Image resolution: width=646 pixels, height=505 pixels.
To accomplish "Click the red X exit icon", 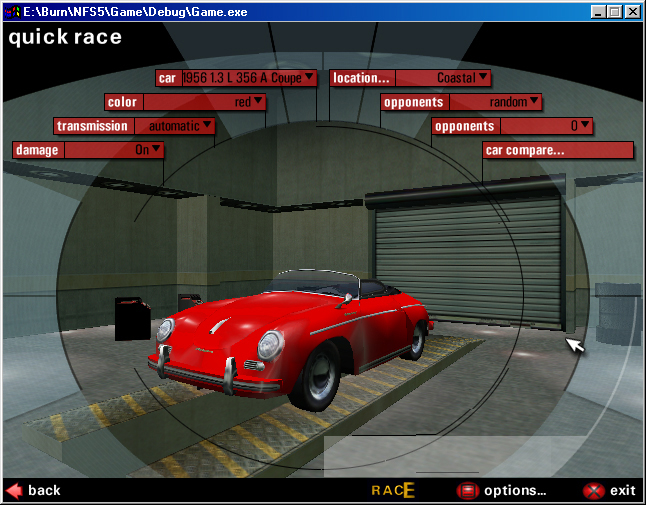I will point(593,491).
